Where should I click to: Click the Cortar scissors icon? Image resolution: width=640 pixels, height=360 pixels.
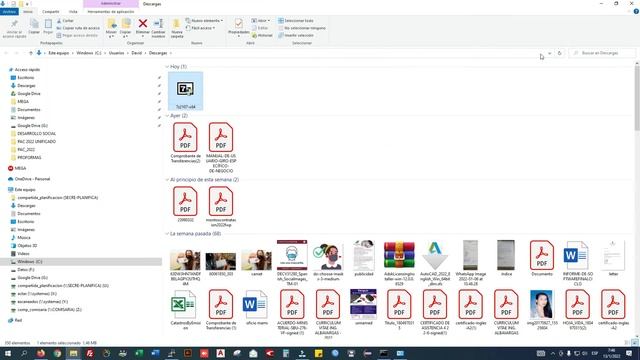pyautogui.click(x=59, y=20)
